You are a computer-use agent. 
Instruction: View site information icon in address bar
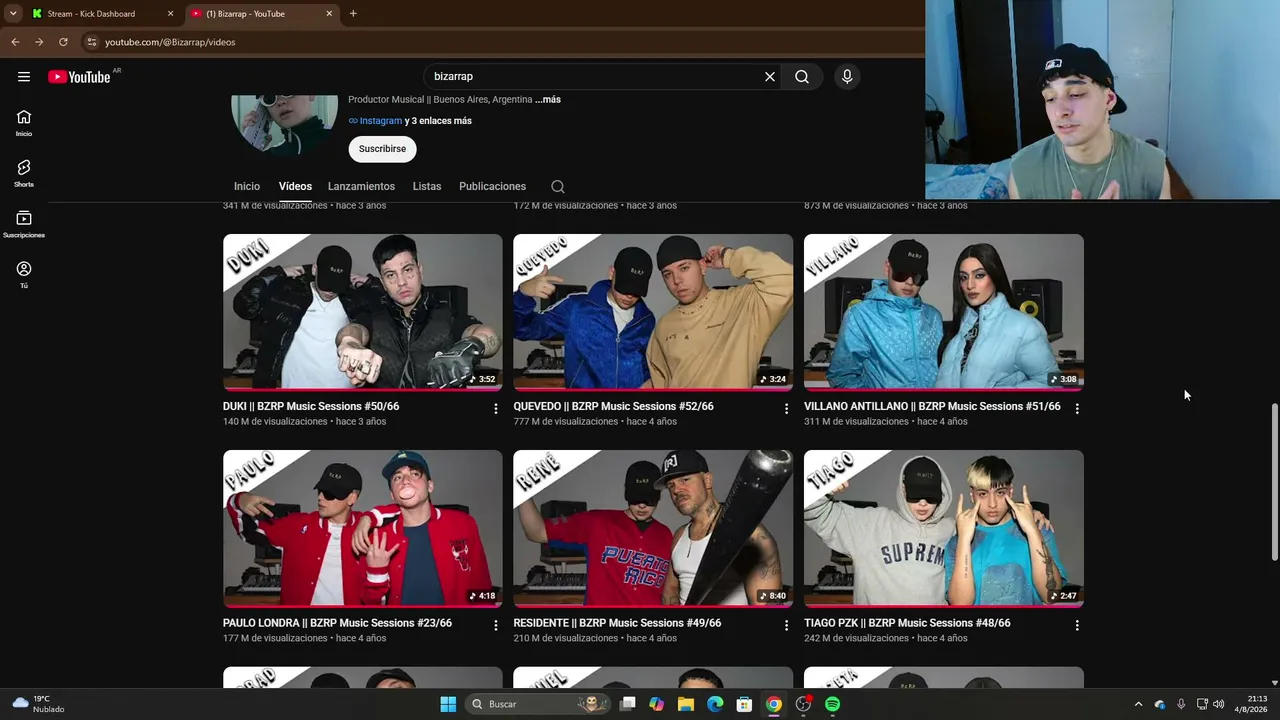(91, 42)
